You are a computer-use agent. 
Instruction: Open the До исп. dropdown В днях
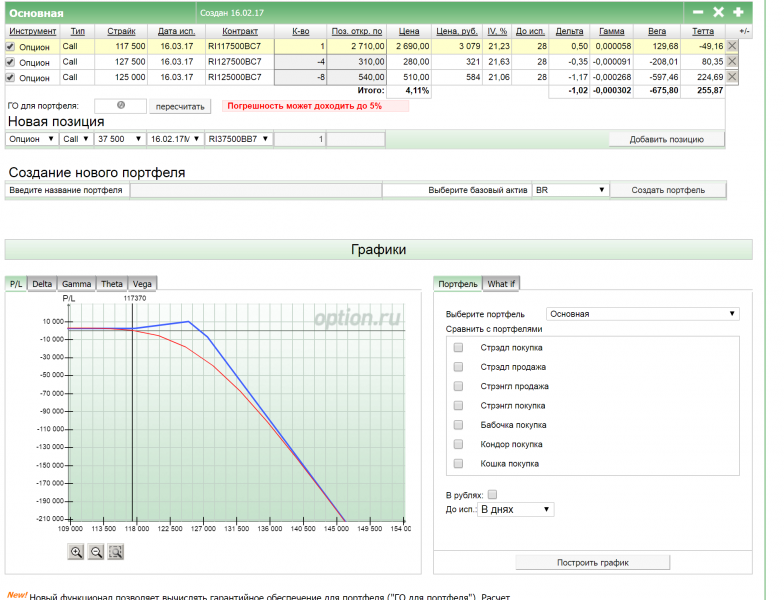(516, 510)
